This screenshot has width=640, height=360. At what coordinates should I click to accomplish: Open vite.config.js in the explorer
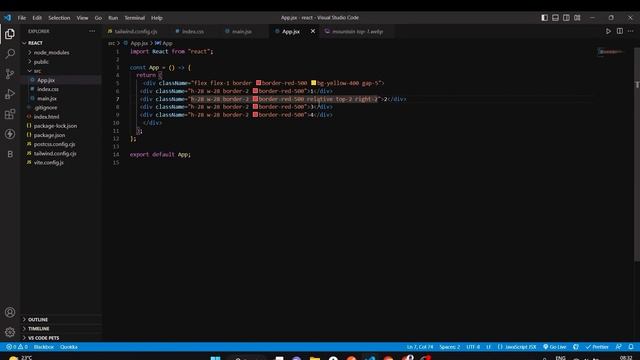(x=49, y=162)
